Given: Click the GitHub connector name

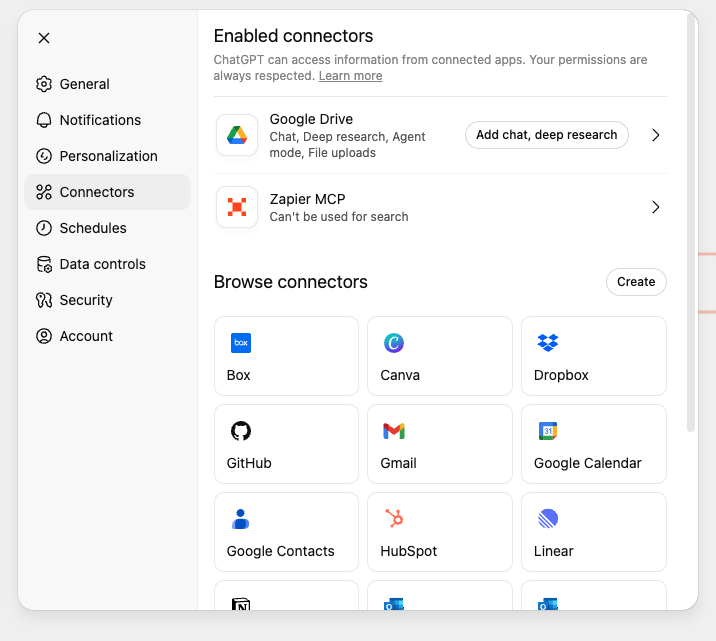Looking at the screenshot, I should pyautogui.click(x=249, y=463).
